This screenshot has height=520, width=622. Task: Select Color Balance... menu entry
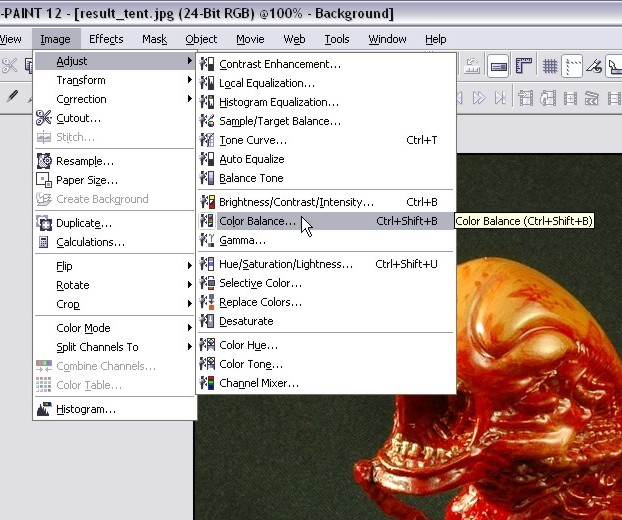326,221
